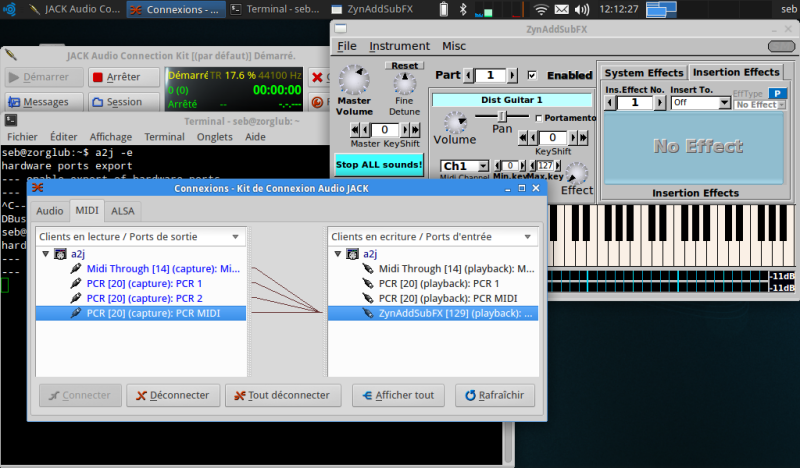Open Session menu button in JACK window
Image resolution: width=800 pixels, height=468 pixels.
123,102
